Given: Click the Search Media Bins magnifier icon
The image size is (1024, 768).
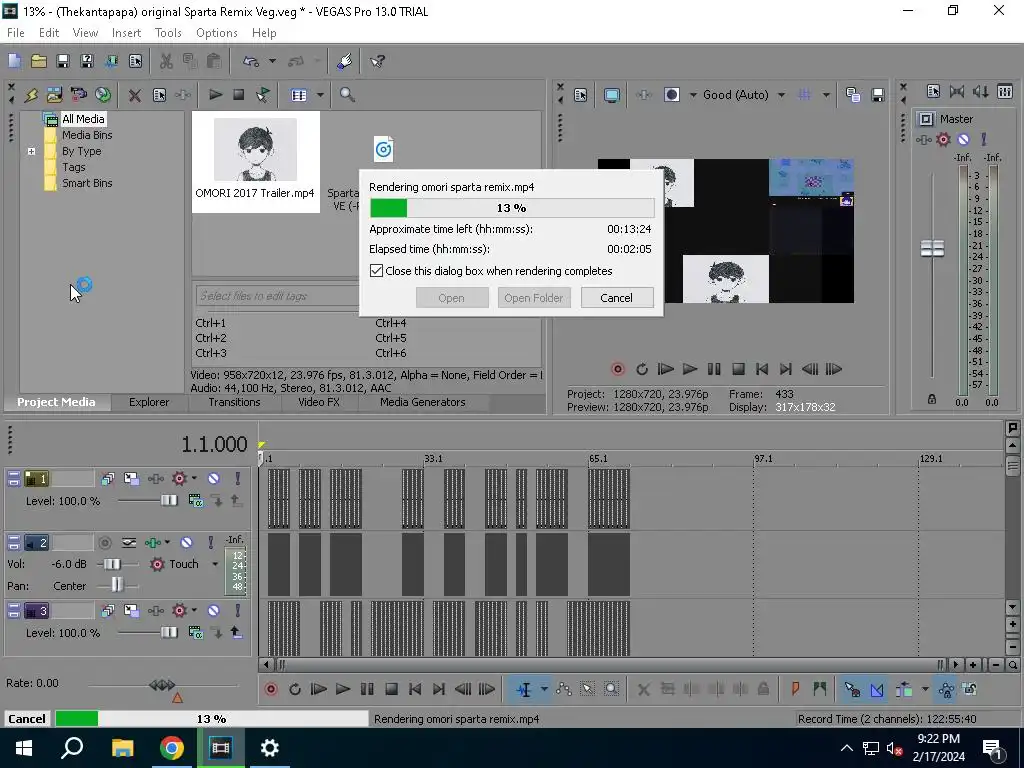Looking at the screenshot, I should pyautogui.click(x=347, y=95).
